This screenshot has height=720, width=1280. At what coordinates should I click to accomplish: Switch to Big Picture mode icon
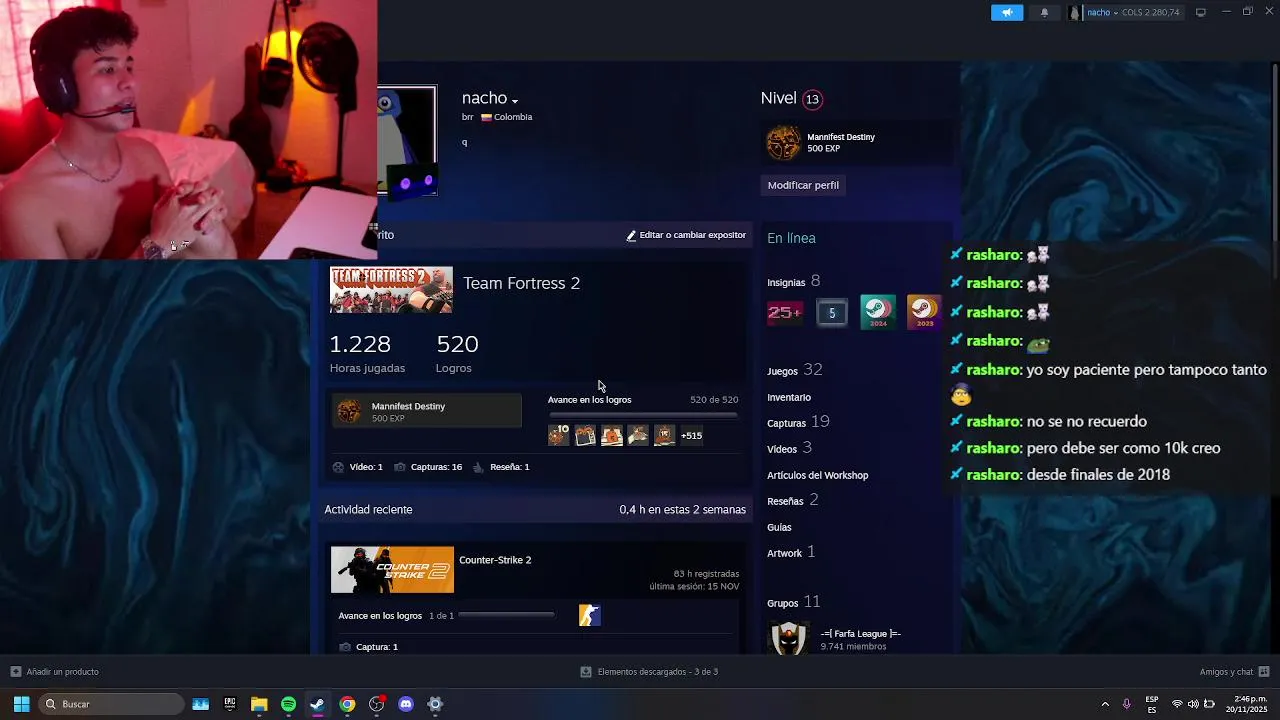point(1201,12)
